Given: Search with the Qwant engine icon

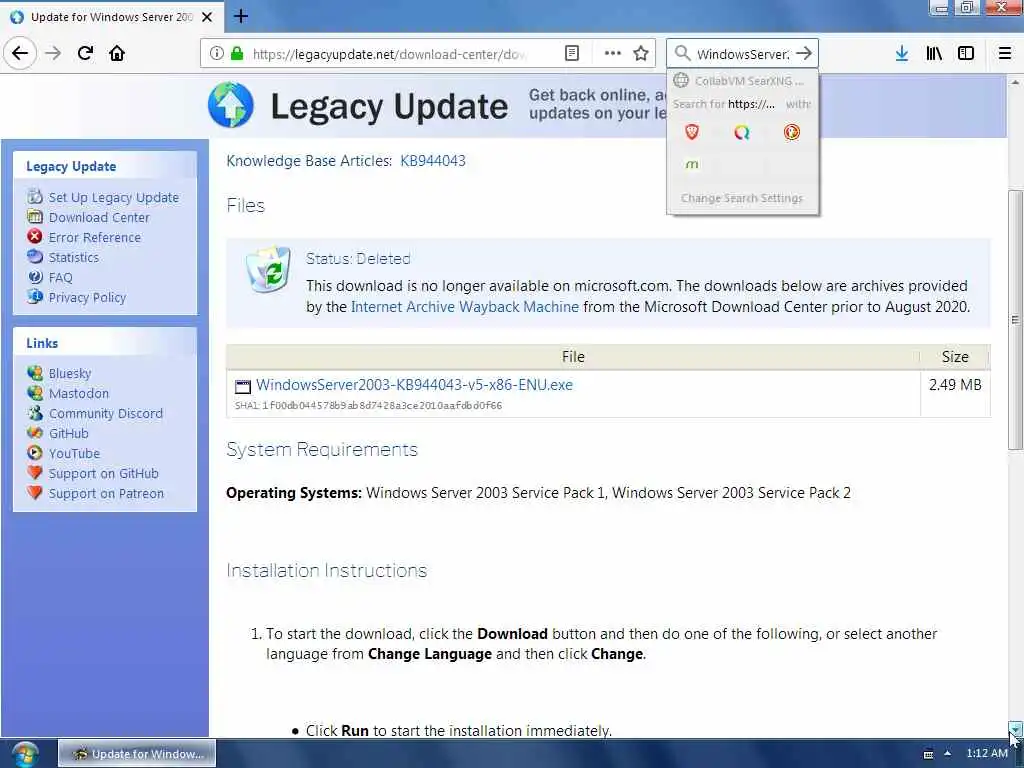Looking at the screenshot, I should pyautogui.click(x=741, y=133).
